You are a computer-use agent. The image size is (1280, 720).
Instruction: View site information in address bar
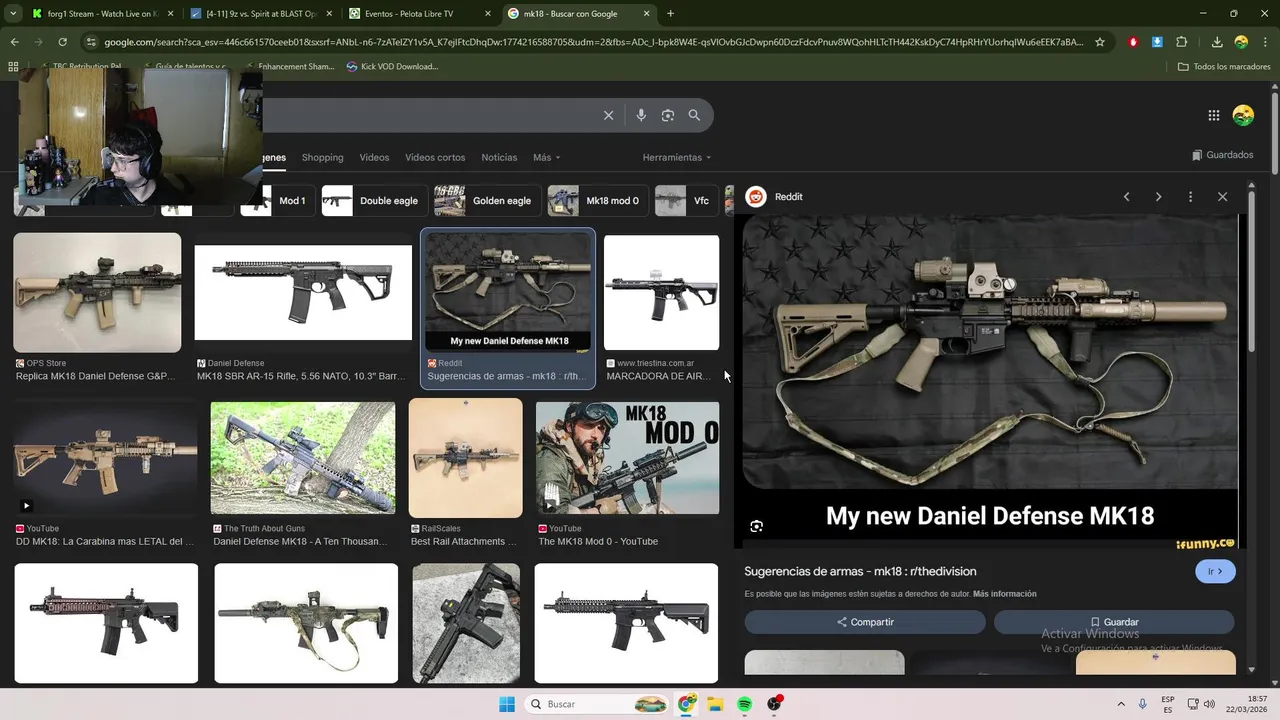(91, 42)
